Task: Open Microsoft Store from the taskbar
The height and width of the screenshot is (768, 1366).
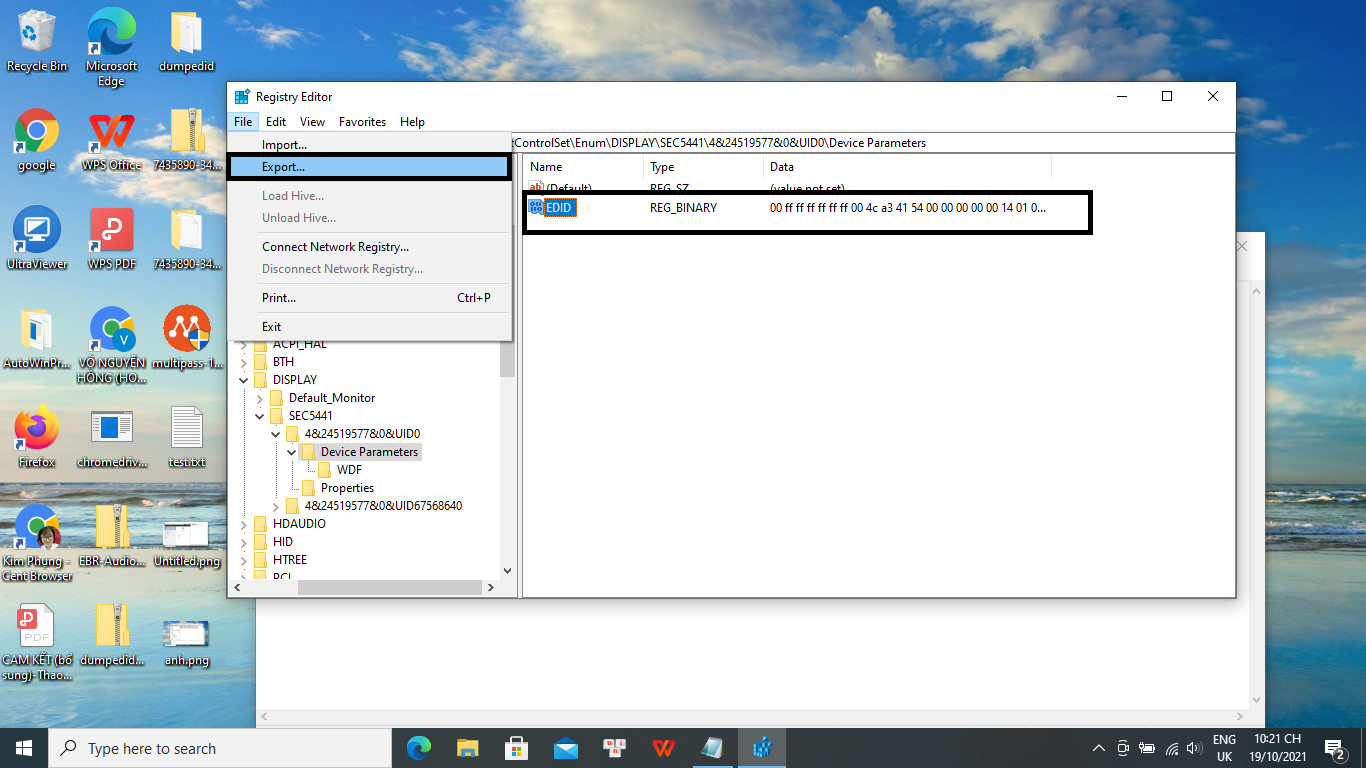Action: point(517,748)
